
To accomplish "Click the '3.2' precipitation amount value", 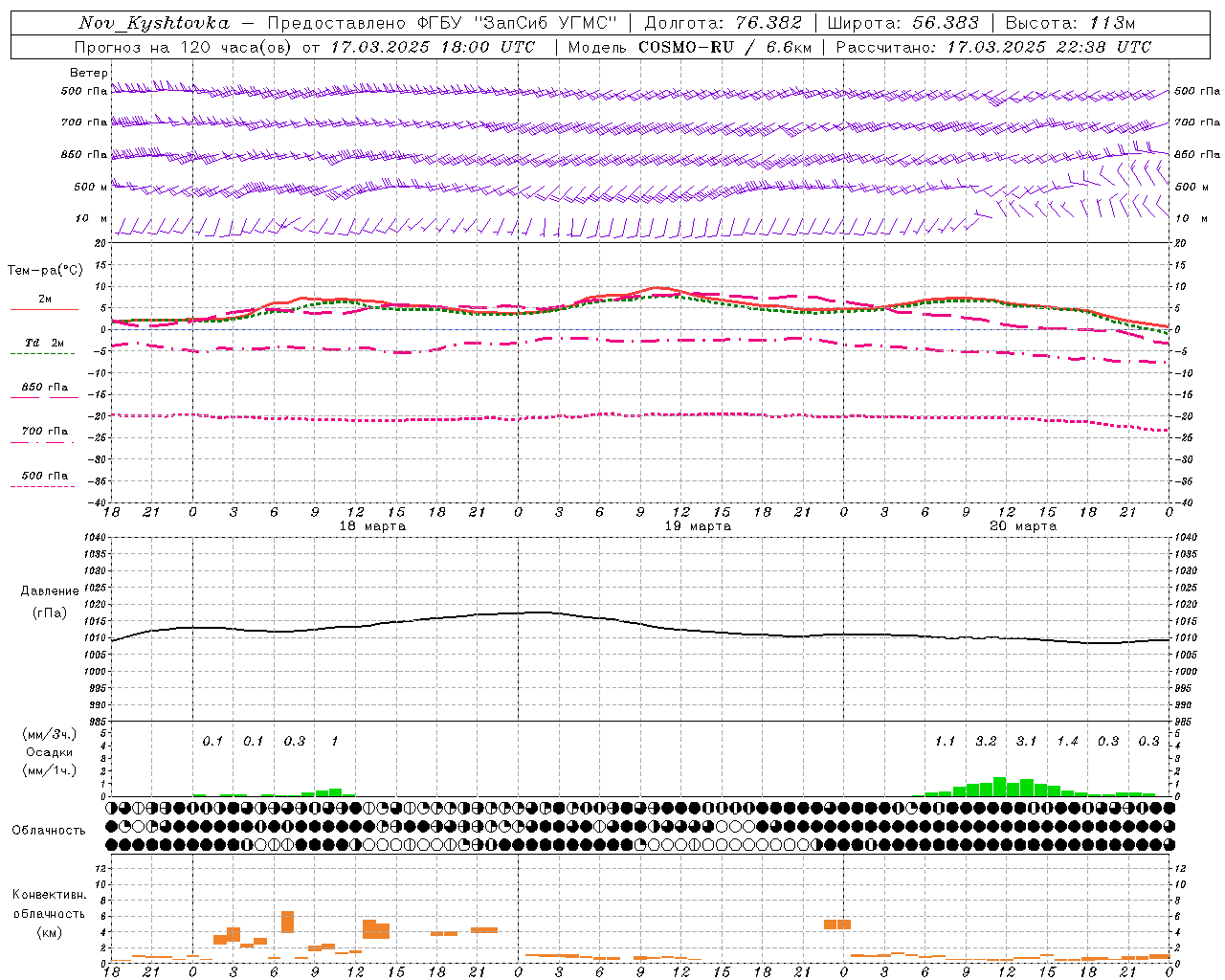I will (986, 741).
